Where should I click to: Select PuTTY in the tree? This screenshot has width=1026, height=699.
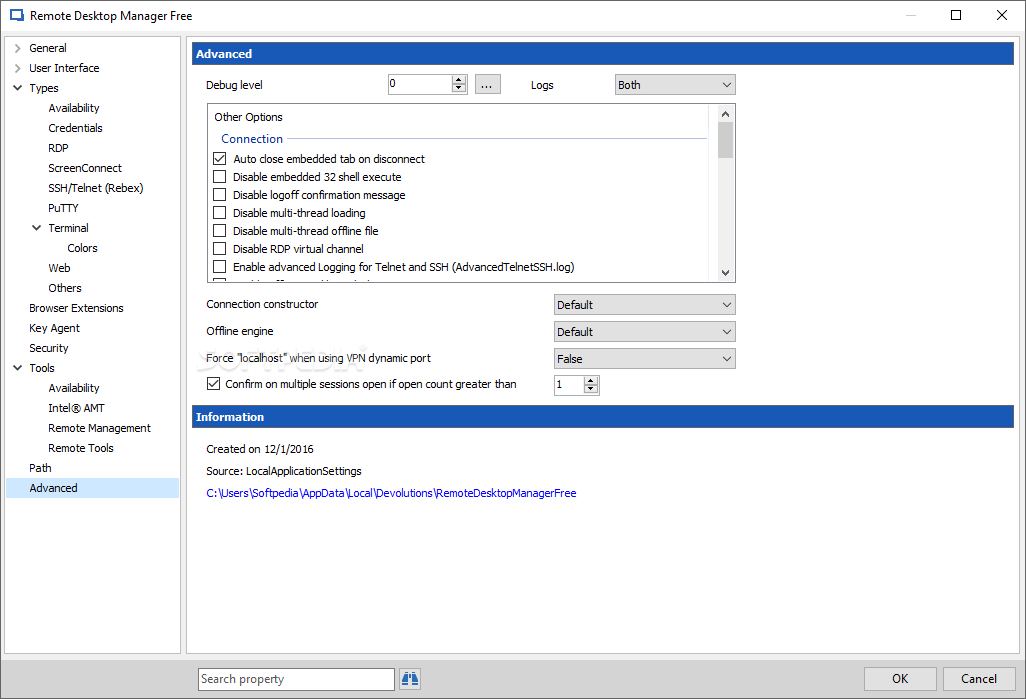point(63,208)
